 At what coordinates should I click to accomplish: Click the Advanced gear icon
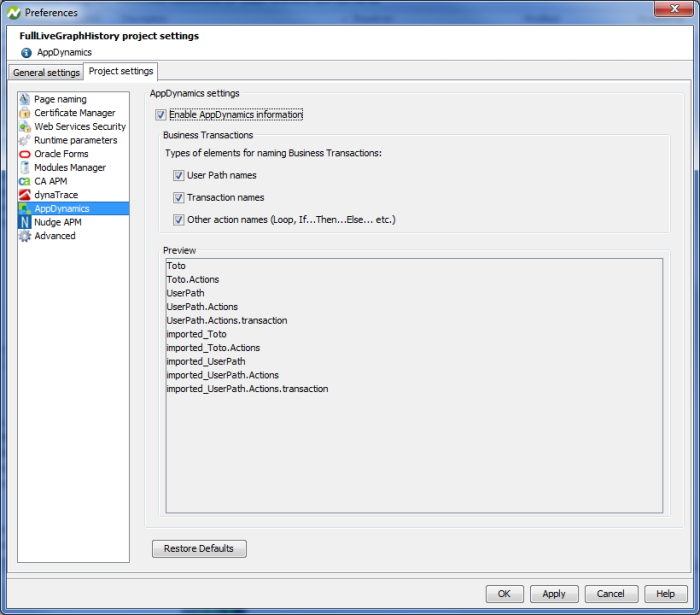tap(25, 236)
